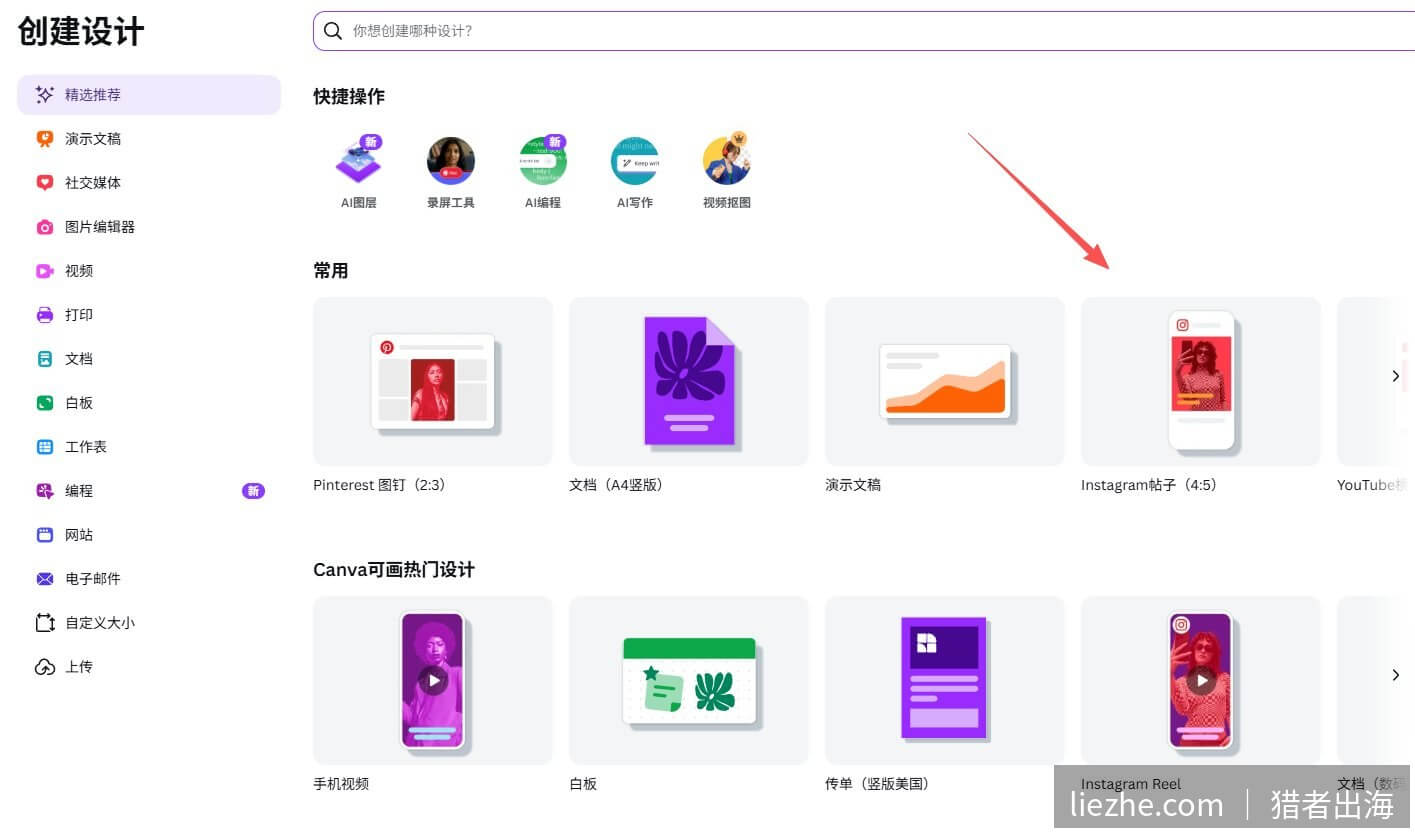This screenshot has height=835, width=1415.
Task: Click the 工作表 label in the sidebar
Action: click(86, 447)
